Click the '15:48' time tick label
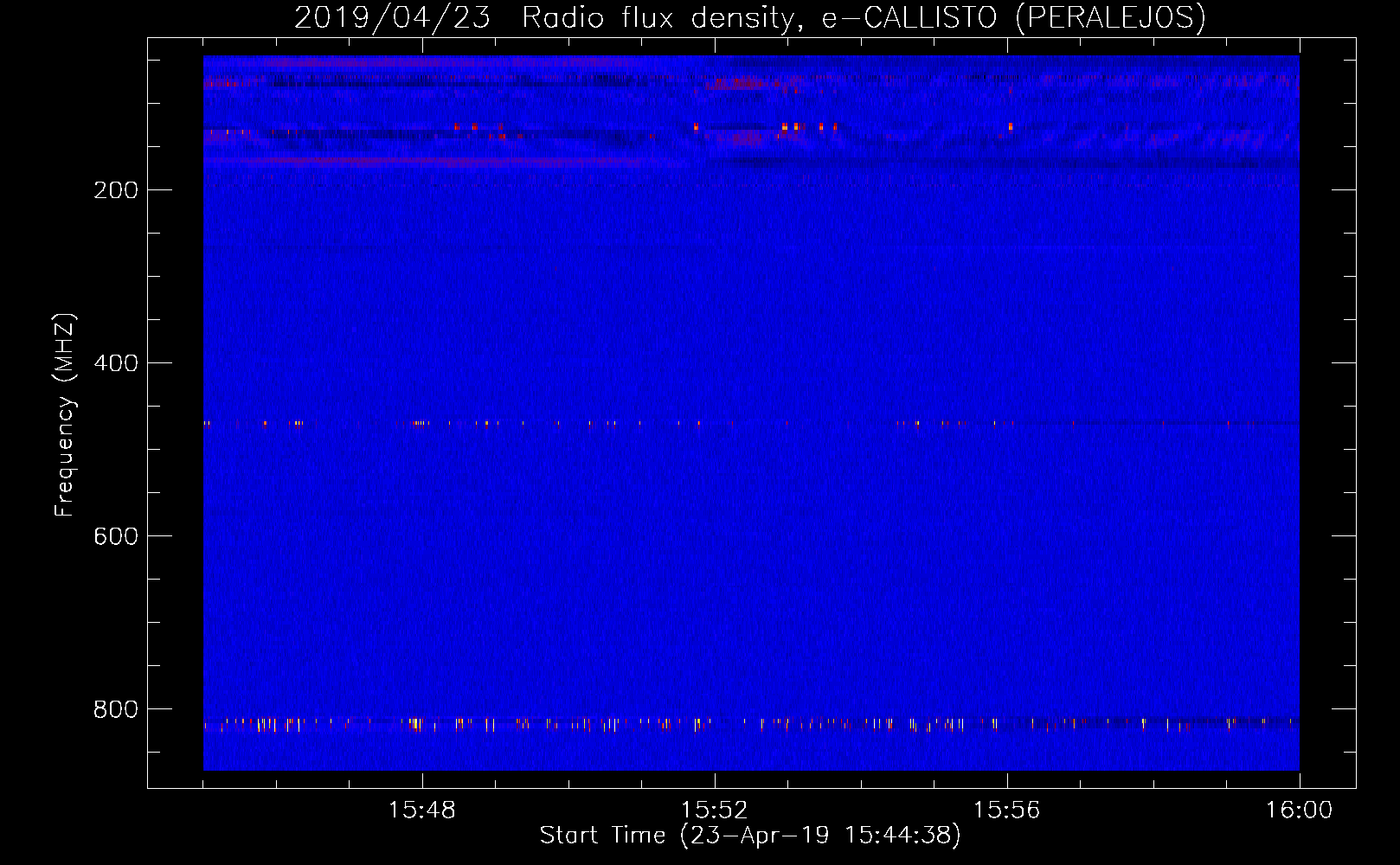Viewport: 1400px width, 865px height. point(422,811)
